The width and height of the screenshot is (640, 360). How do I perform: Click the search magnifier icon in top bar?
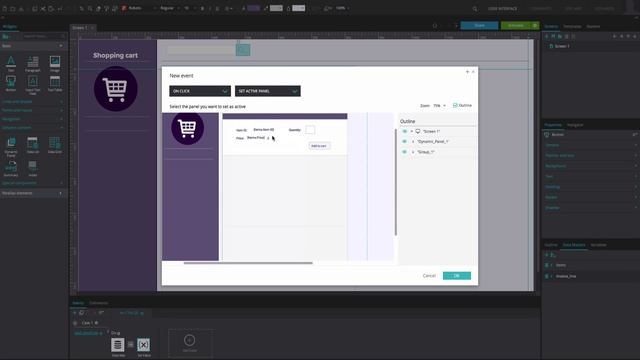(x=475, y=9)
